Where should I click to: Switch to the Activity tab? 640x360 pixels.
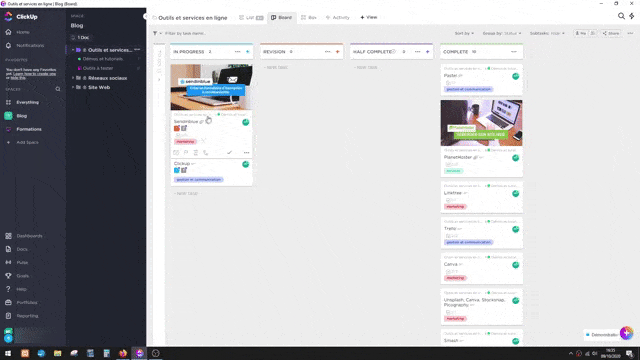click(338, 18)
